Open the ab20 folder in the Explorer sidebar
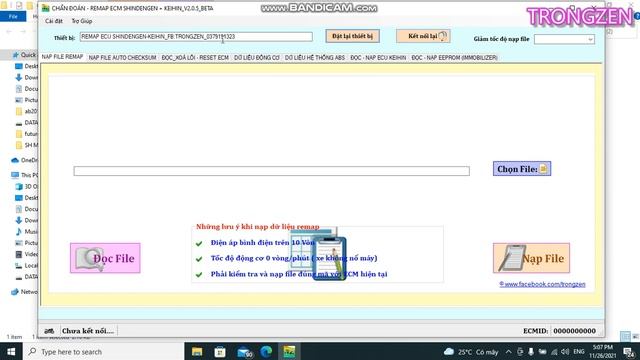Image resolution: width=640 pixels, height=360 pixels. [26, 111]
